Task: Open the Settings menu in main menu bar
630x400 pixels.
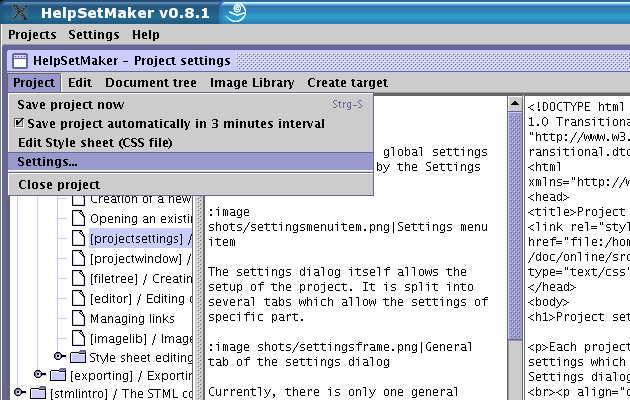Action: (94, 35)
